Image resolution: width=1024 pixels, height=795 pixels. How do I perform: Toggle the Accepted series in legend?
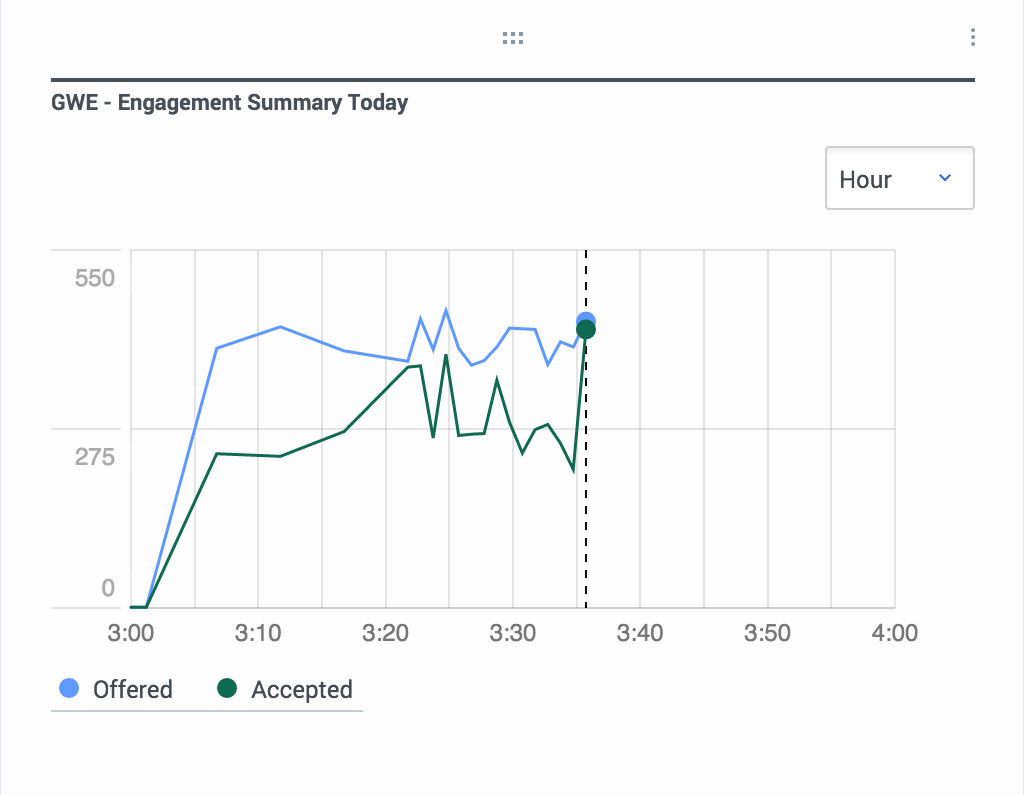pos(285,689)
